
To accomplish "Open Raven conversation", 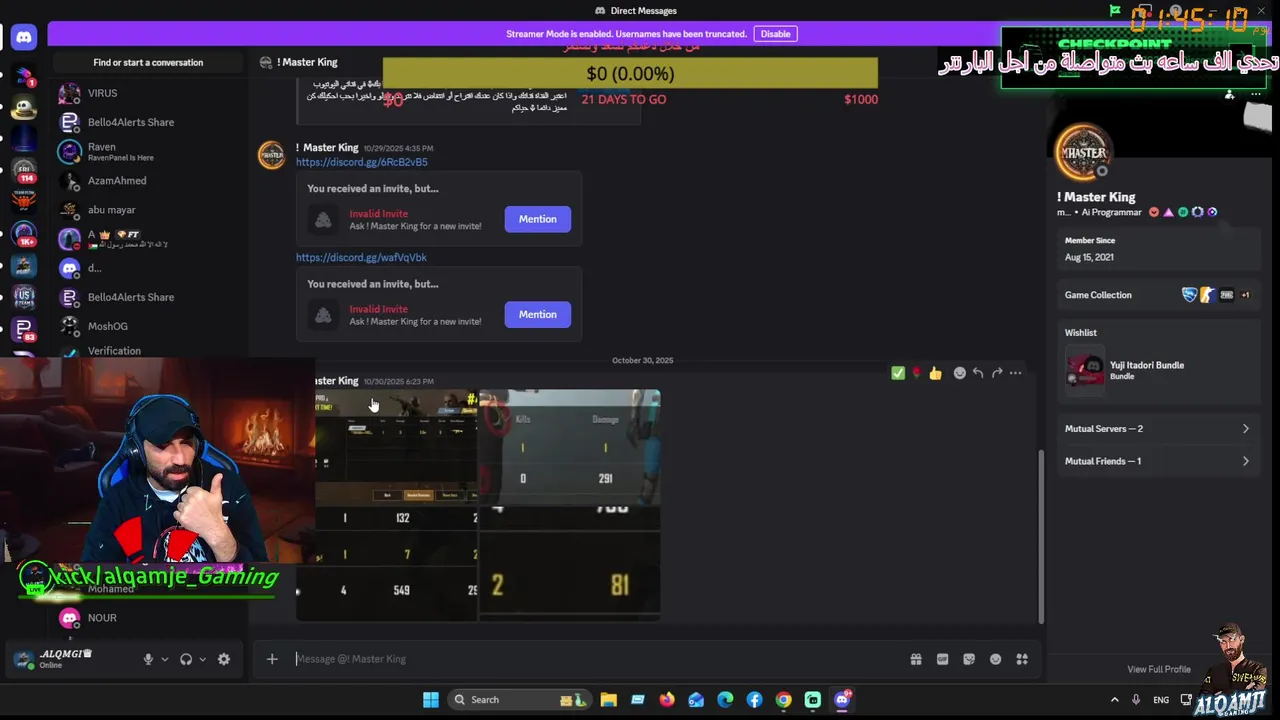I will tap(146, 152).
